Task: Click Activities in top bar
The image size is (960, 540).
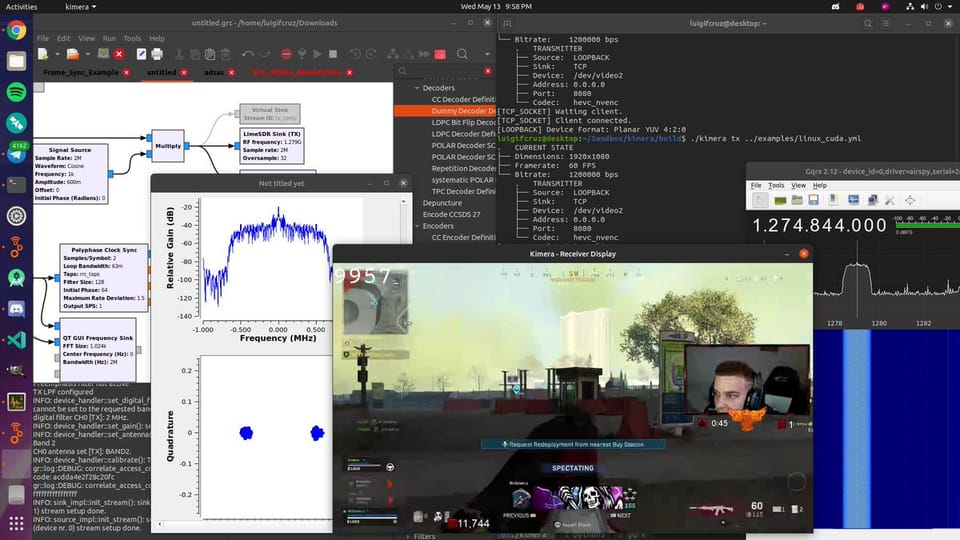Action: click(x=21, y=7)
